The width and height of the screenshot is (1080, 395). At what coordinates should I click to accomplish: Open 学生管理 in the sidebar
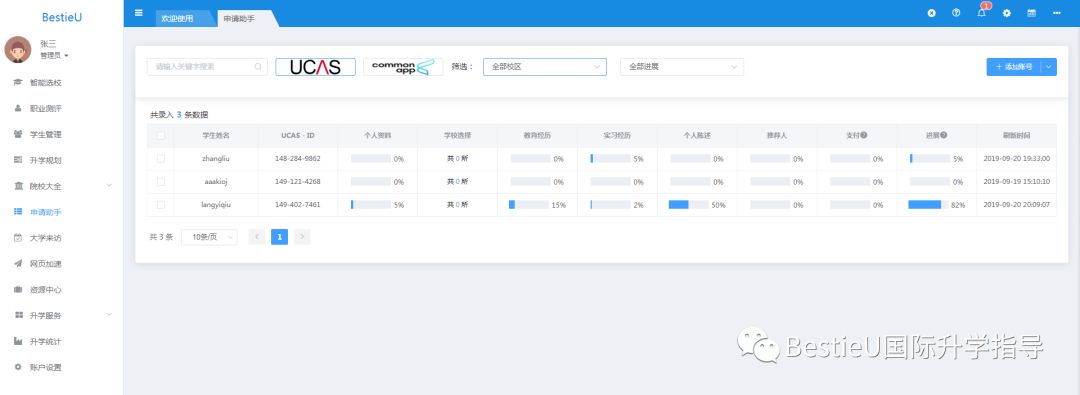click(45, 134)
